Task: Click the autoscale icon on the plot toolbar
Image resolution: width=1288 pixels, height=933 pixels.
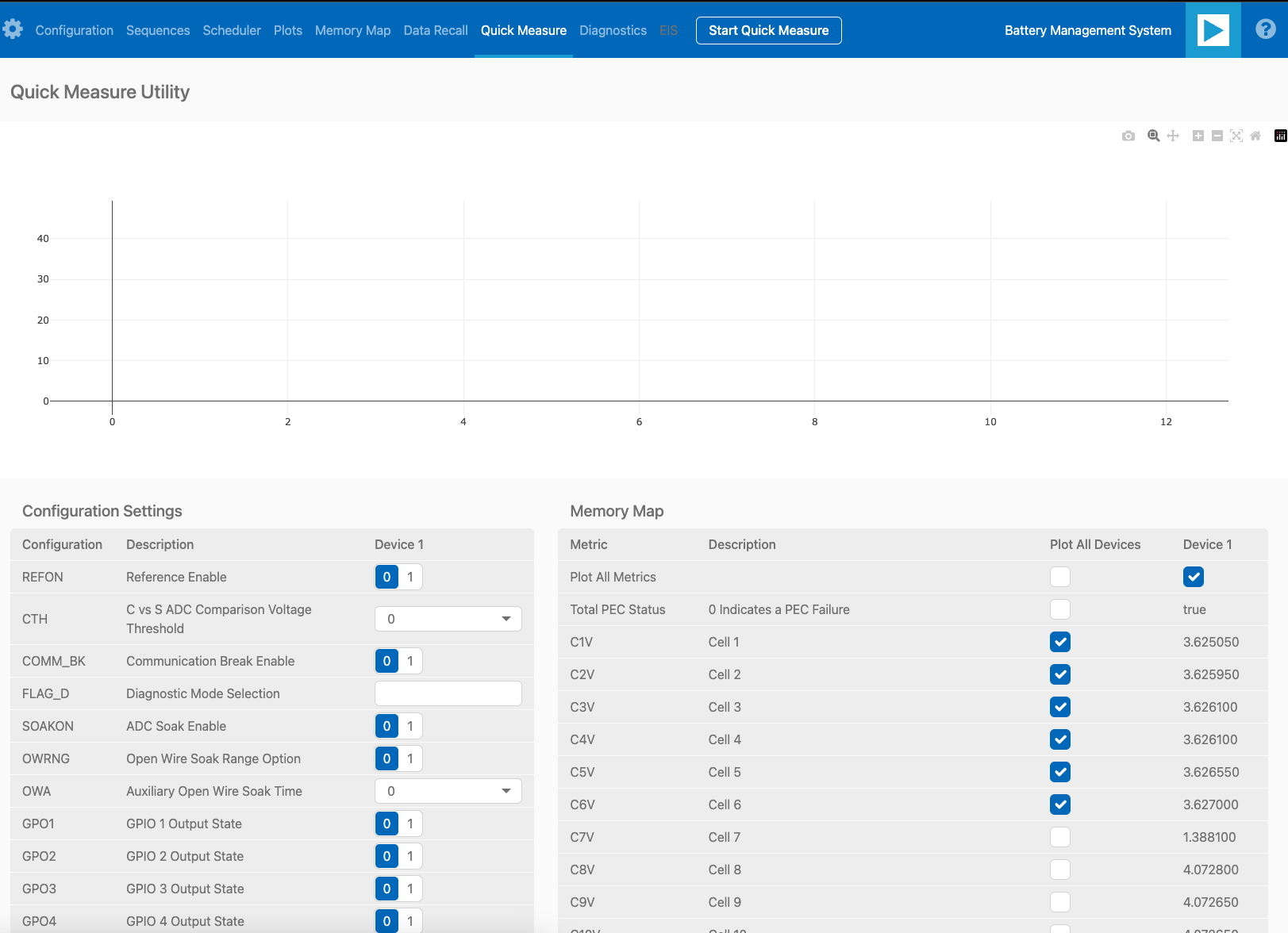Action: tap(1236, 136)
